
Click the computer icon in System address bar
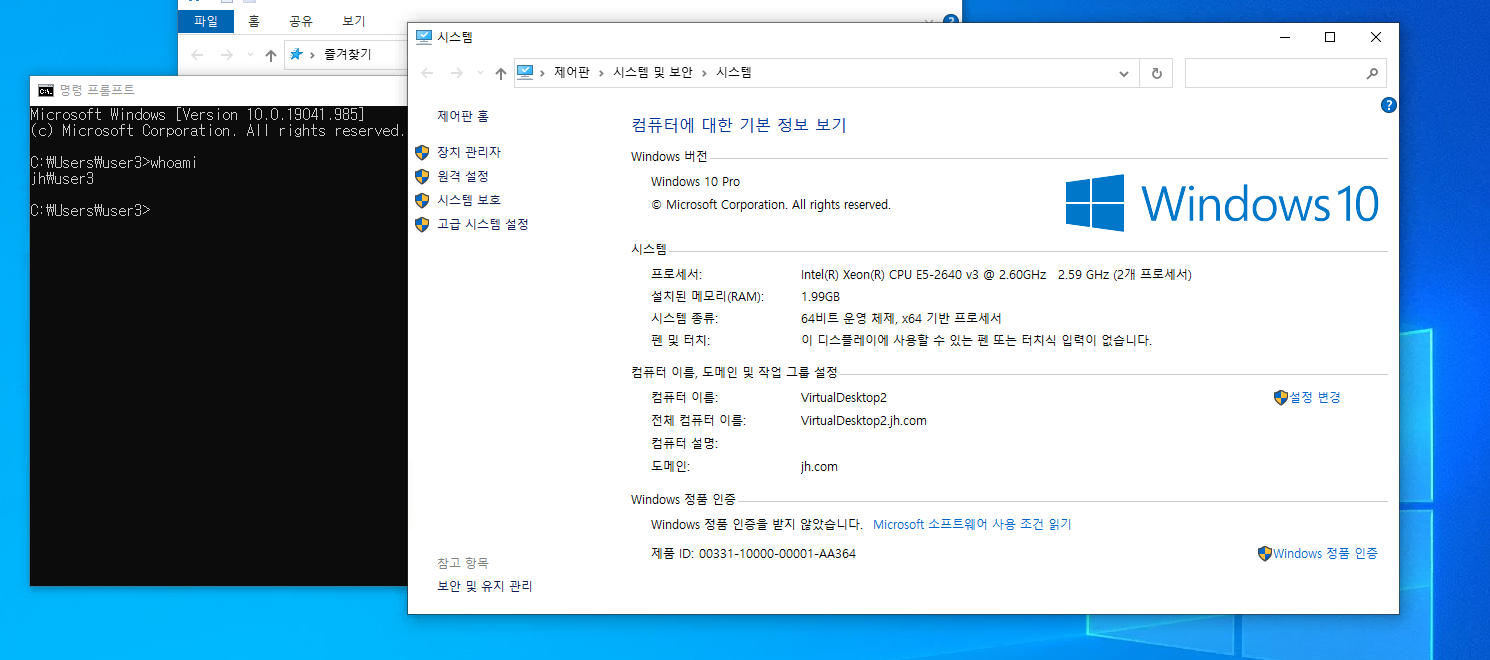tap(525, 72)
